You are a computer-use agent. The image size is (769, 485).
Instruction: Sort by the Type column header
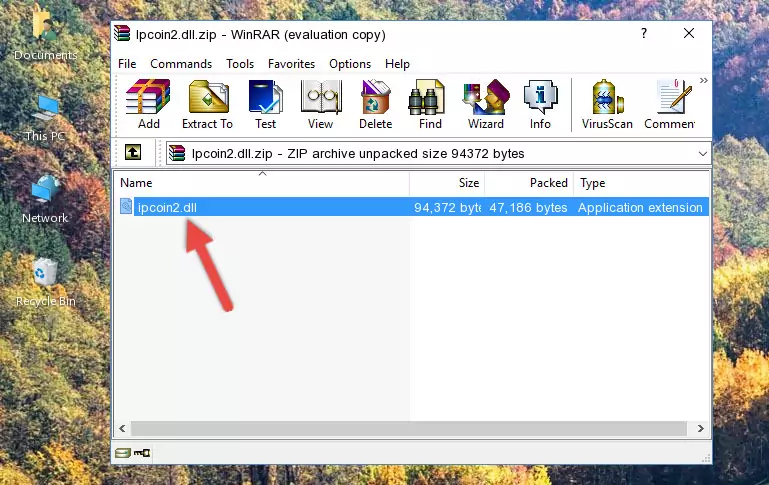click(x=641, y=183)
